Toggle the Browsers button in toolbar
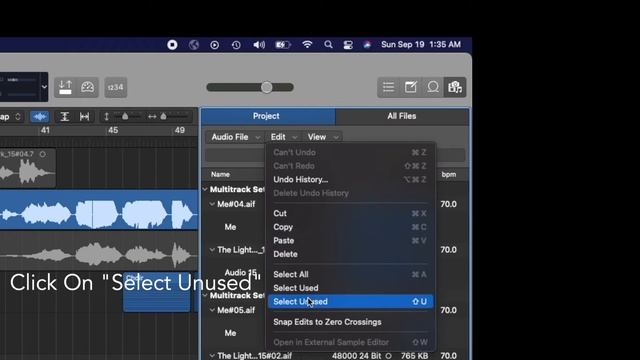Viewport: 640px width, 360px height. pos(455,87)
